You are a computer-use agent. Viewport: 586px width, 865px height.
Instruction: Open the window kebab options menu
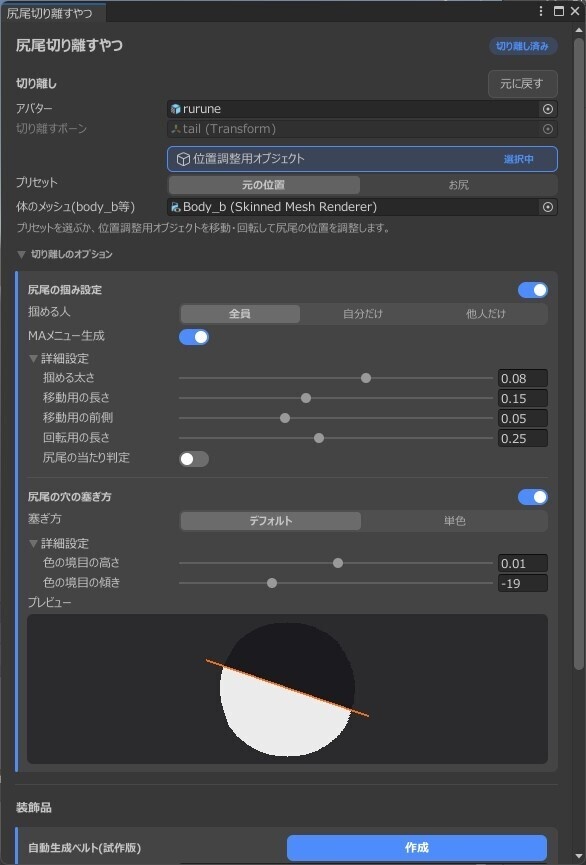click(541, 11)
